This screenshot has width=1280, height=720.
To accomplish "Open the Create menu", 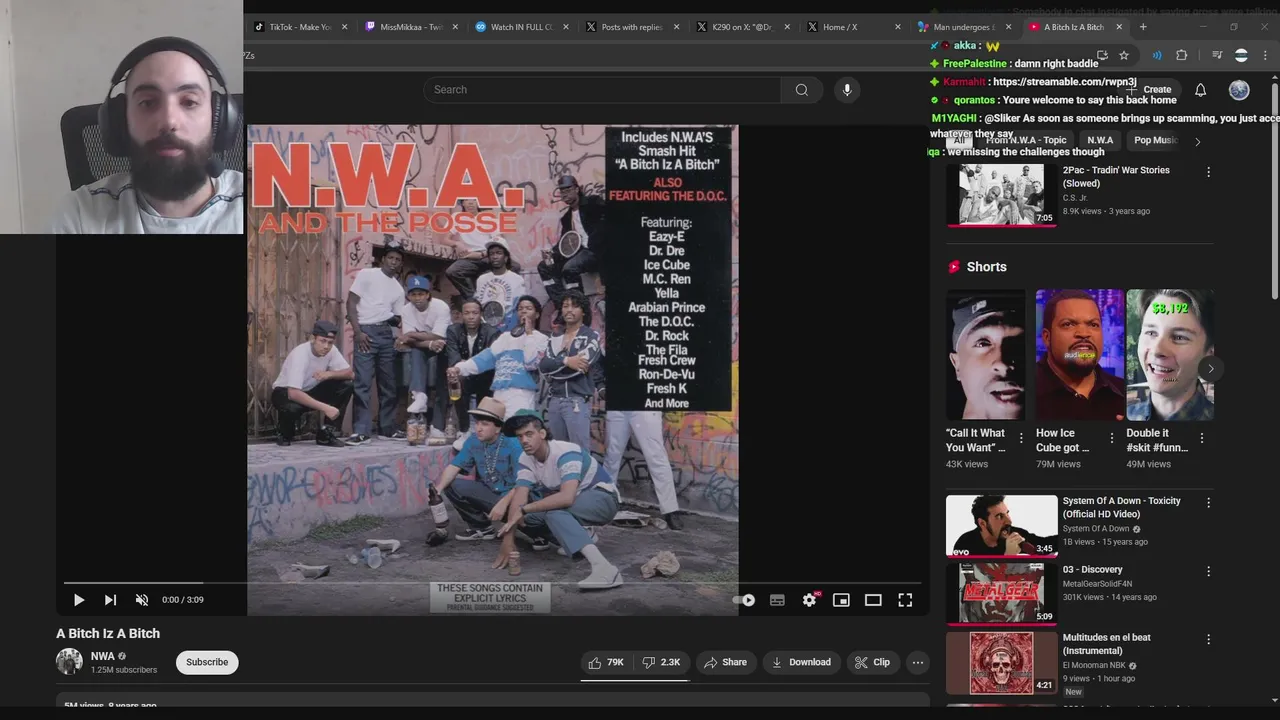I will pos(1150,90).
